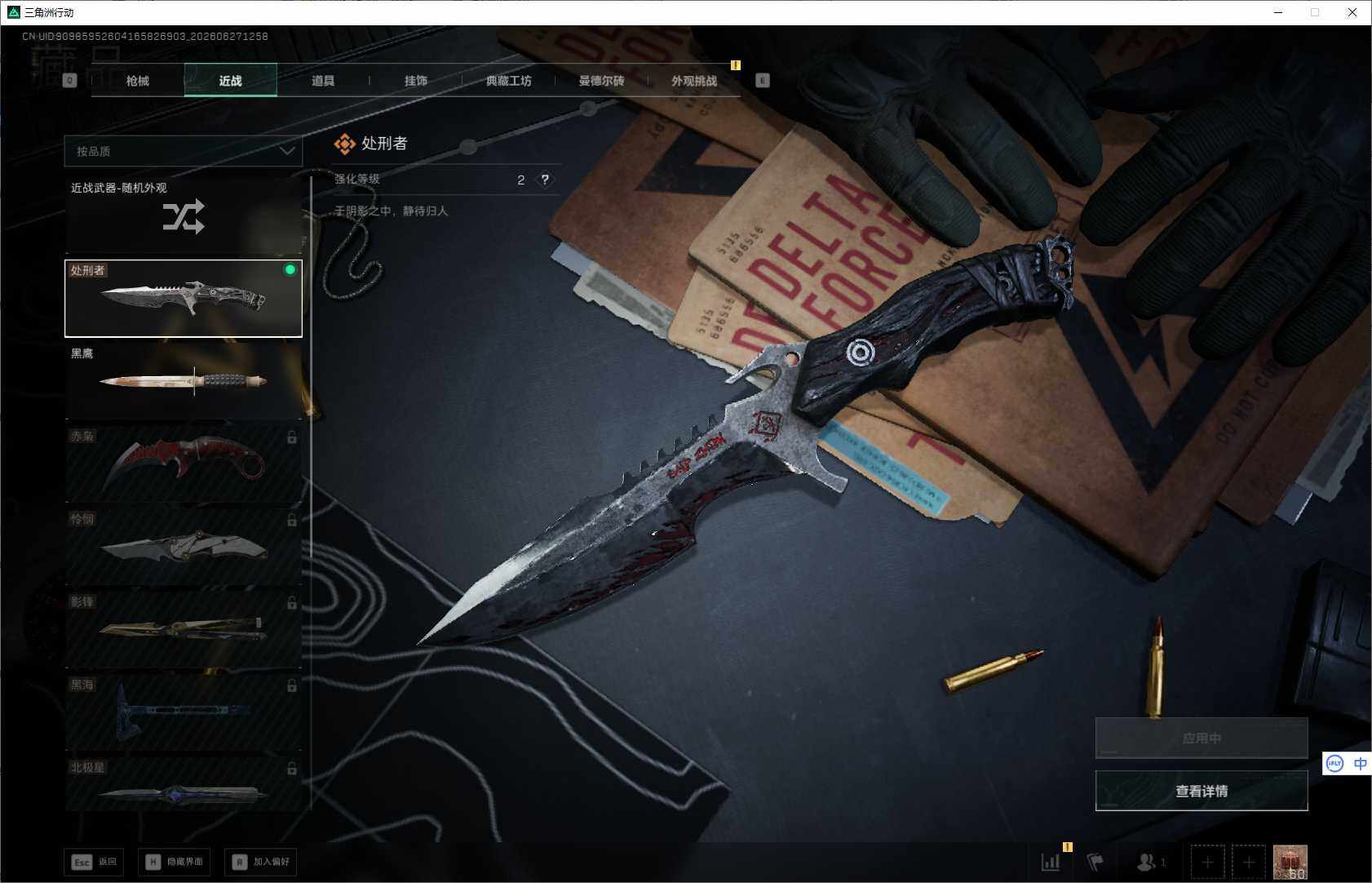Switch to the 外观挑战 tab

[694, 81]
